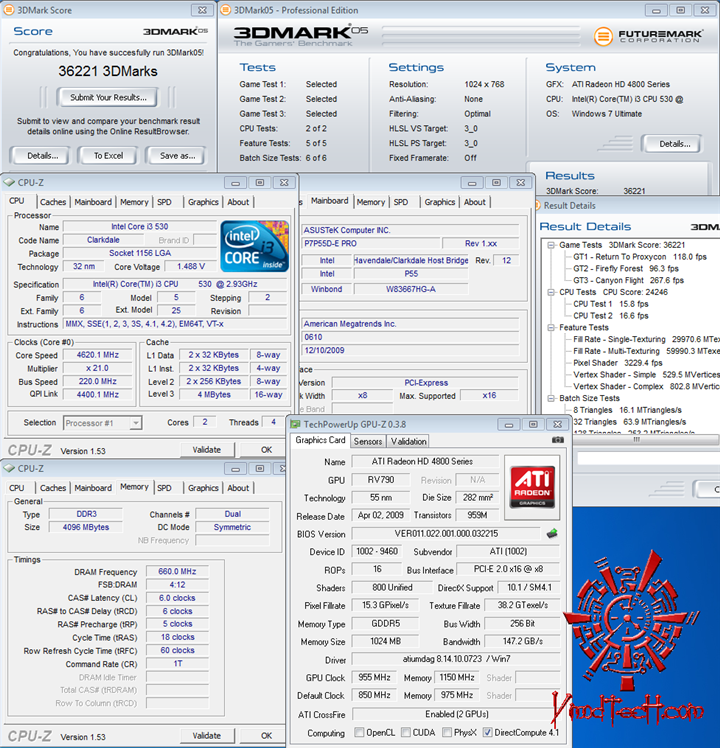
Task: Click the Intel Core i3 logo in CPU-Z
Action: pyautogui.click(x=254, y=246)
